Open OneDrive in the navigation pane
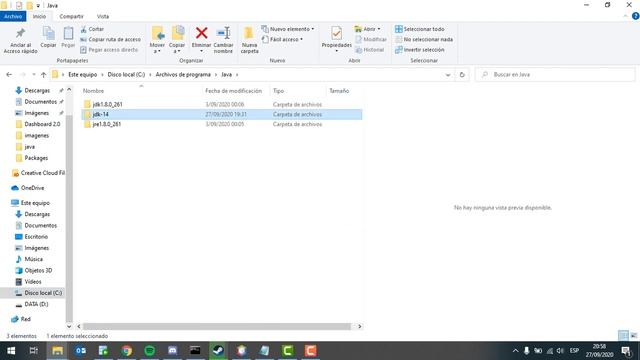This screenshot has height=360, width=640. pyautogui.click(x=32, y=188)
